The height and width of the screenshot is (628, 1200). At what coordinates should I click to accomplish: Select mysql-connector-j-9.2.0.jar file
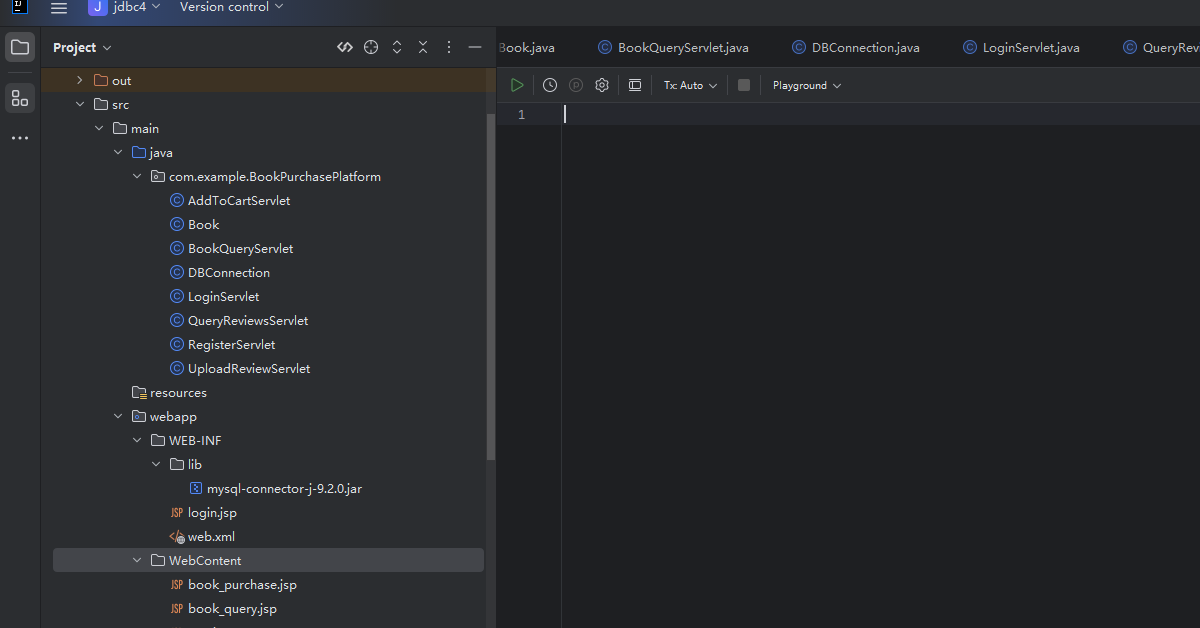coord(277,488)
